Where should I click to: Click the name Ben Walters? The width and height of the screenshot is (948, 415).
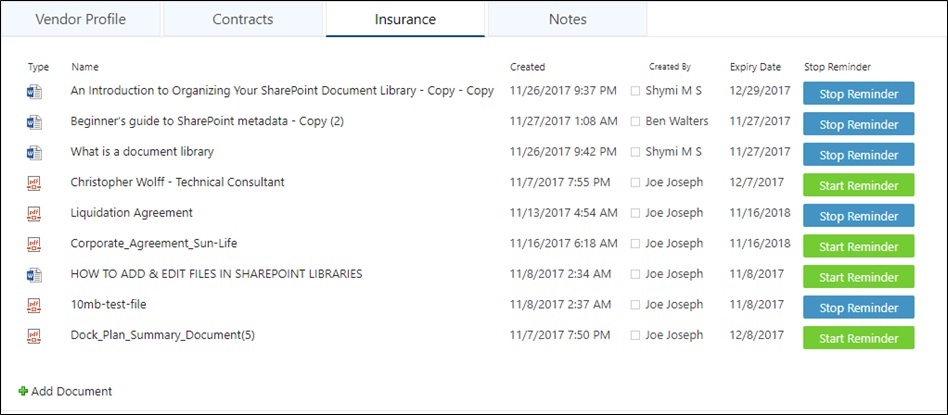(677, 121)
